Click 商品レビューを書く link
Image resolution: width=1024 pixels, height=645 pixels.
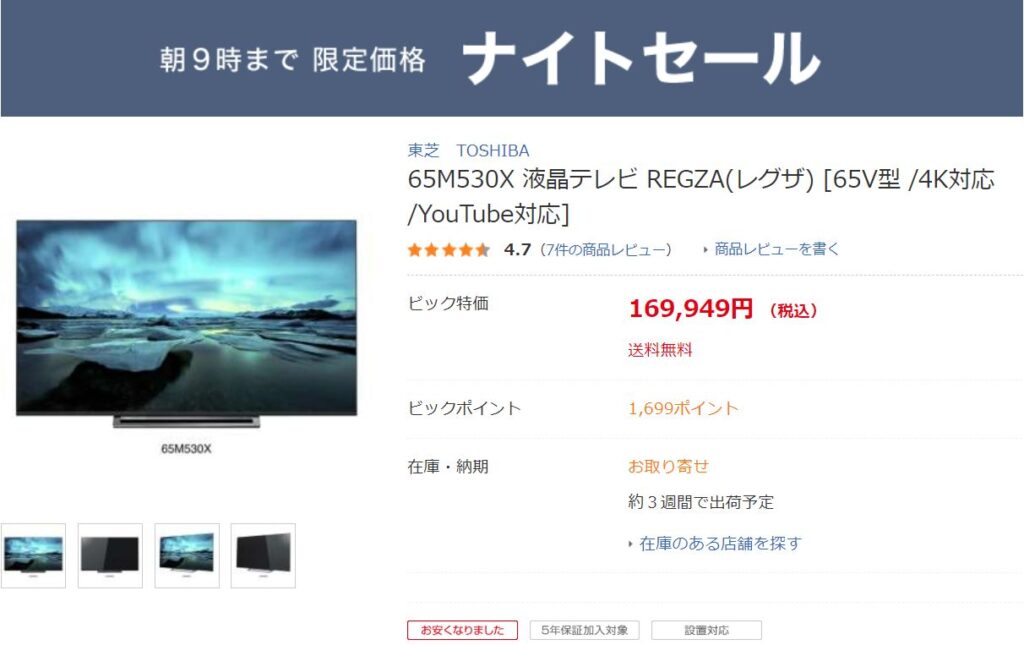[x=776, y=249]
